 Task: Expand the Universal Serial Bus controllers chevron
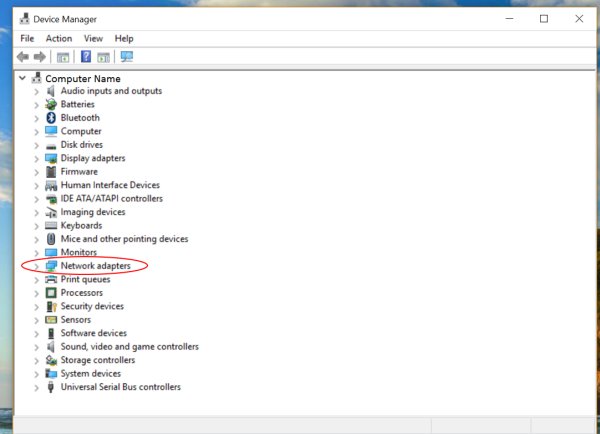pyautogui.click(x=36, y=388)
